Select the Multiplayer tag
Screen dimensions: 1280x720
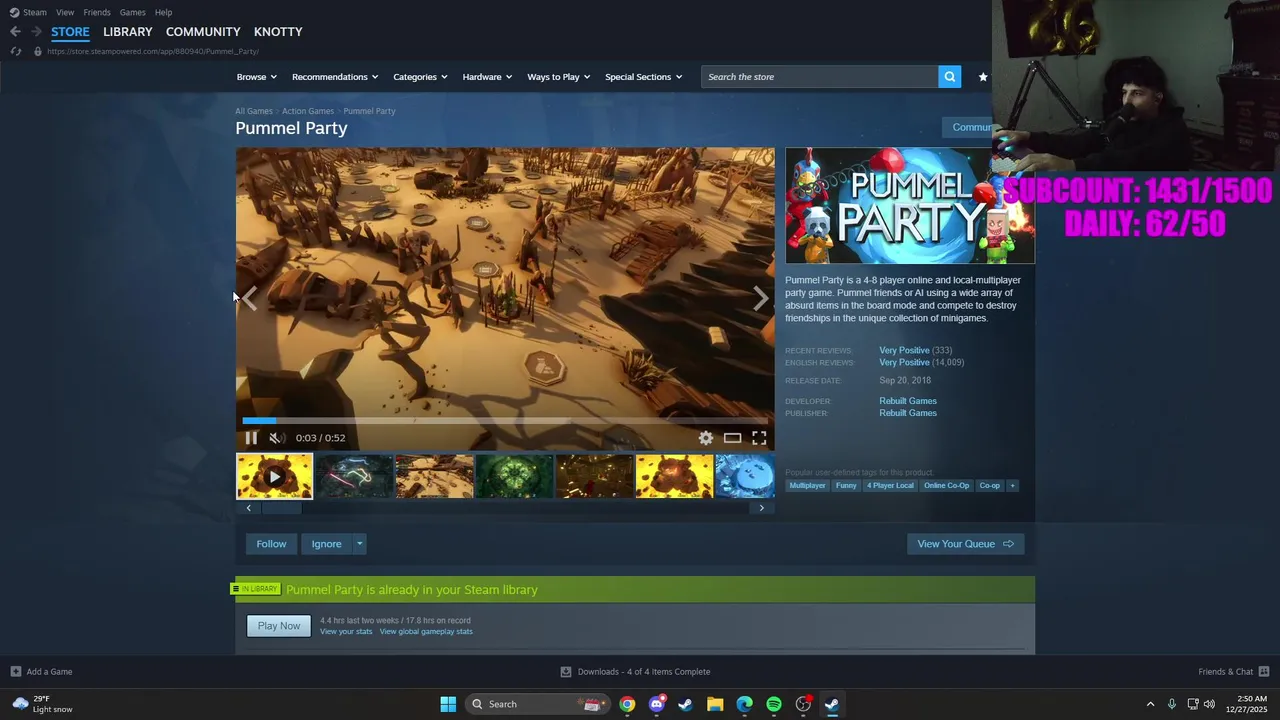coord(807,486)
